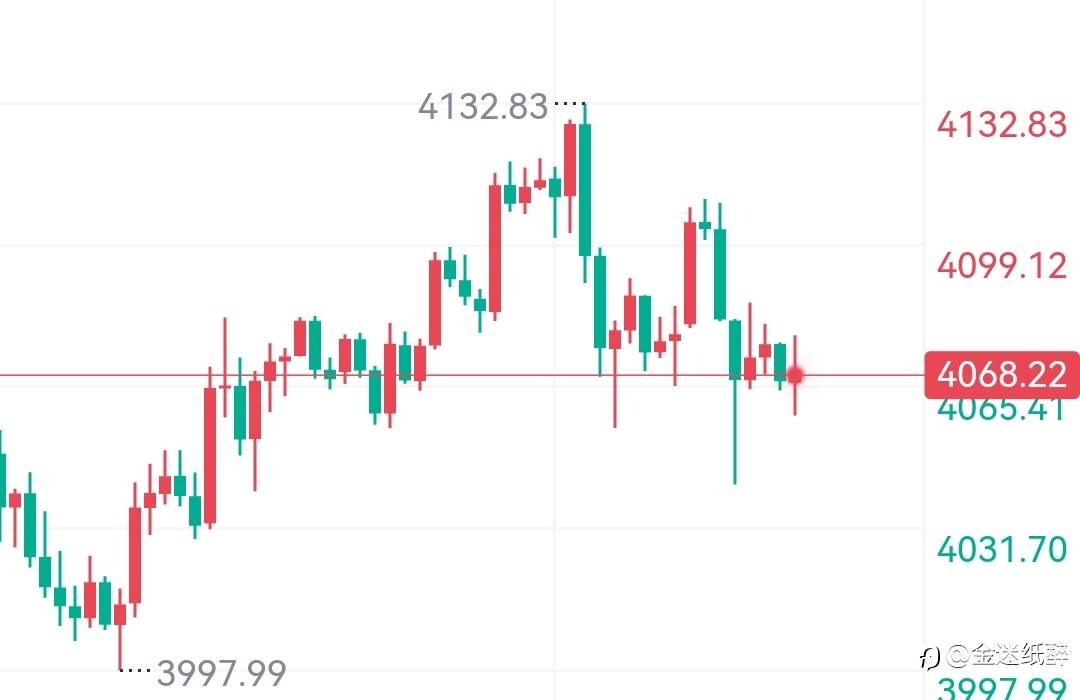Select the red candle just left of the peak candle
Screen dimensions: 1080x700
[x=570, y=160]
